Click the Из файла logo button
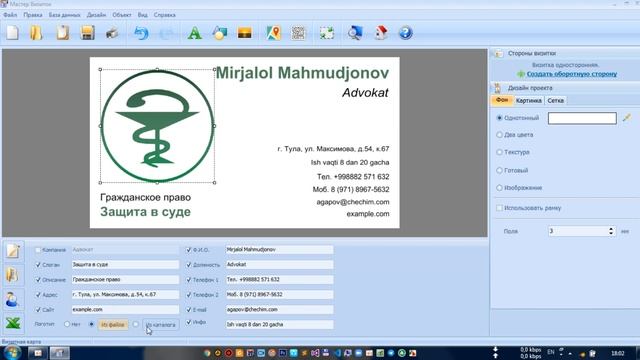 (x=113, y=325)
